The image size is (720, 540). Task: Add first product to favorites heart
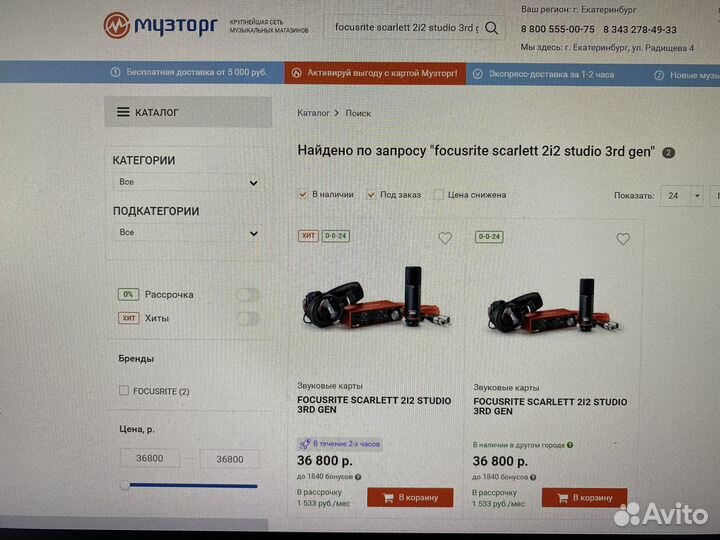444,238
